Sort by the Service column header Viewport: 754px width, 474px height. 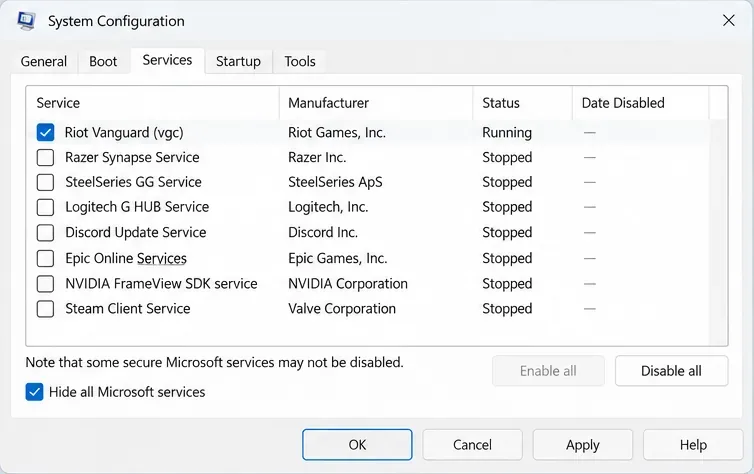pos(152,103)
